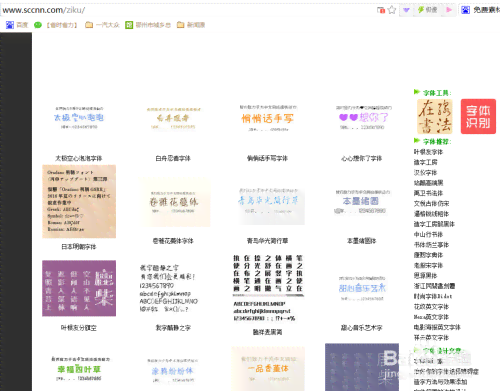Click the 青鸟华光简行草 caption link

267,241
